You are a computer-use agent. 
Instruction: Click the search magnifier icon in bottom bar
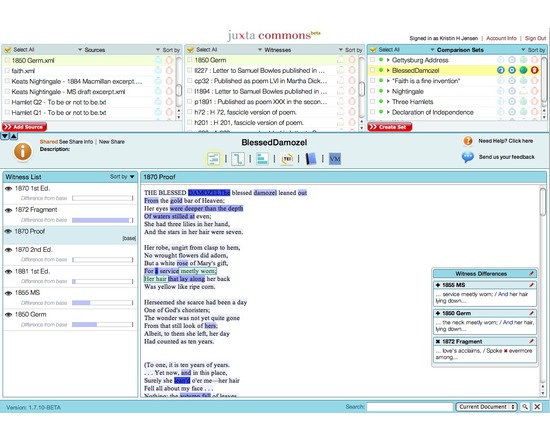point(525,407)
